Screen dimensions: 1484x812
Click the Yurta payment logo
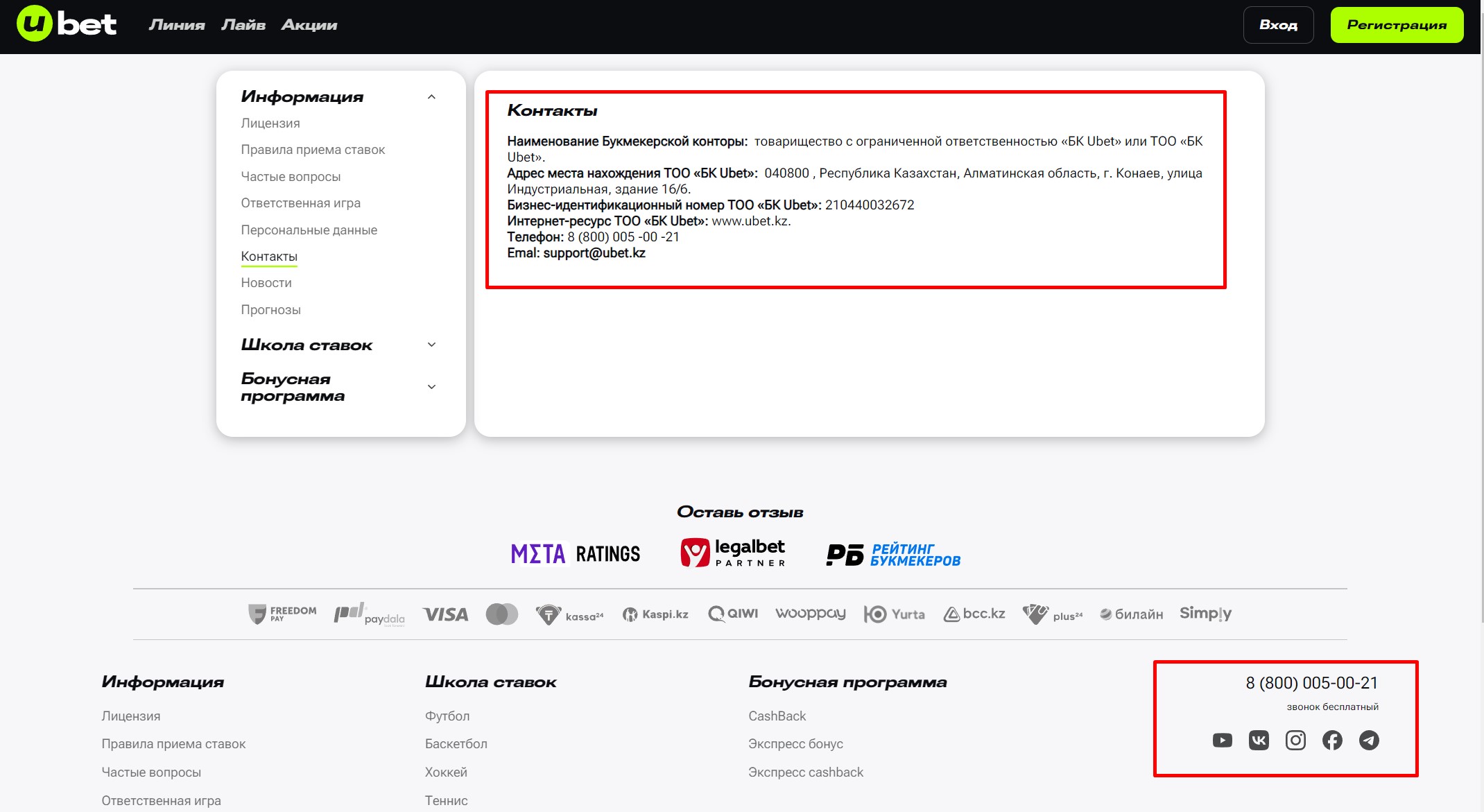895,614
